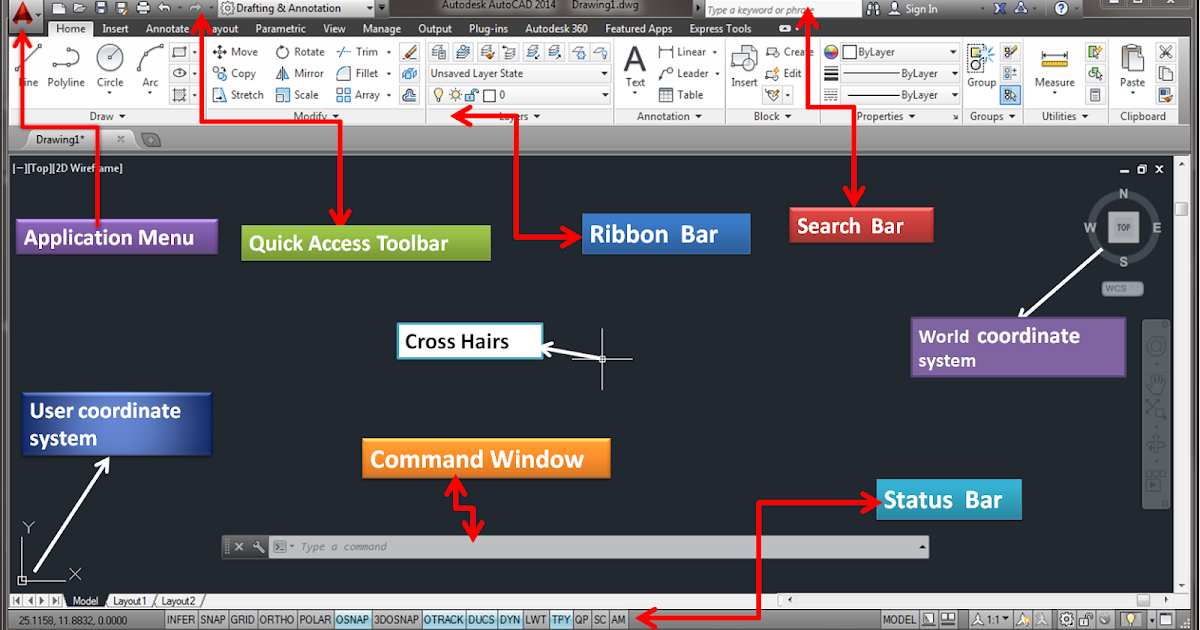Select the Move tool

click(x=235, y=52)
